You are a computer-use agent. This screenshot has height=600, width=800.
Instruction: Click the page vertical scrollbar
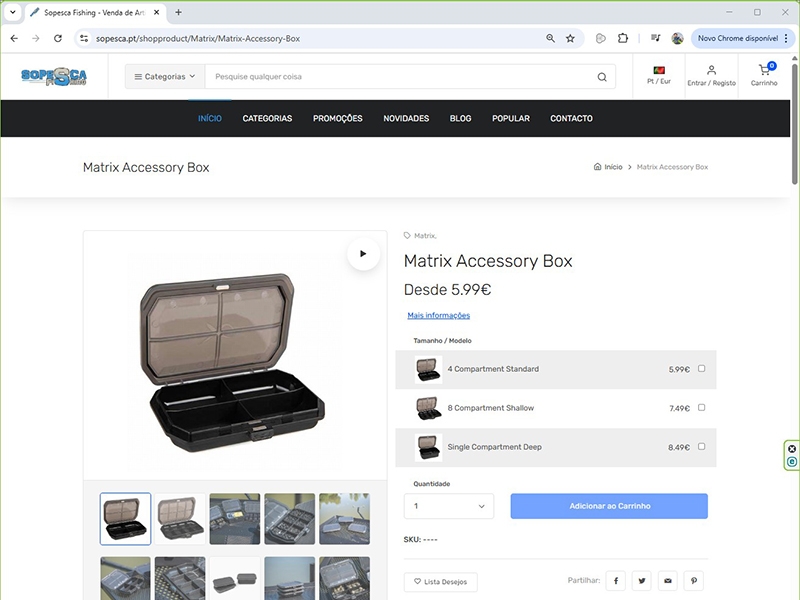click(794, 122)
